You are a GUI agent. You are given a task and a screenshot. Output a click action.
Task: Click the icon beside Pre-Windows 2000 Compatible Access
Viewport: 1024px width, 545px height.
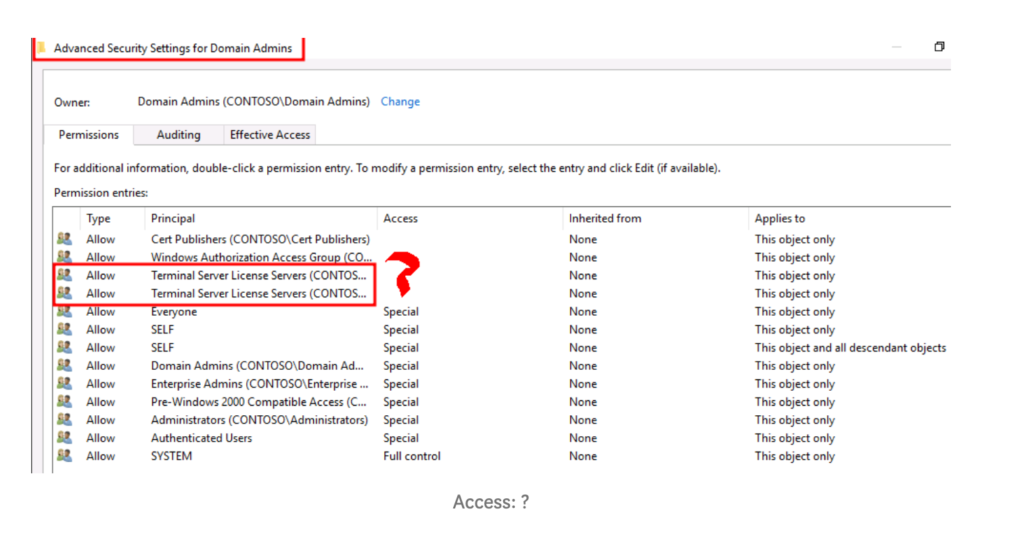65,402
